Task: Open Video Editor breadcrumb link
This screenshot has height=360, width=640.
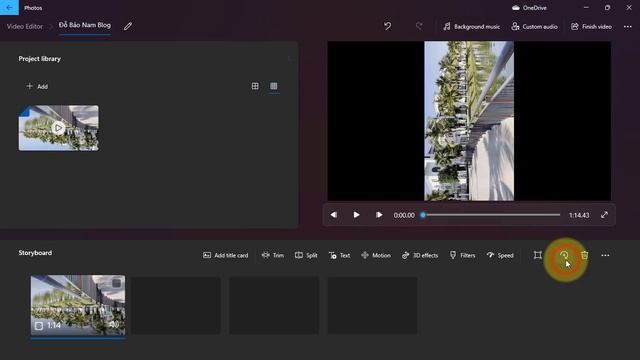Action: click(24, 27)
